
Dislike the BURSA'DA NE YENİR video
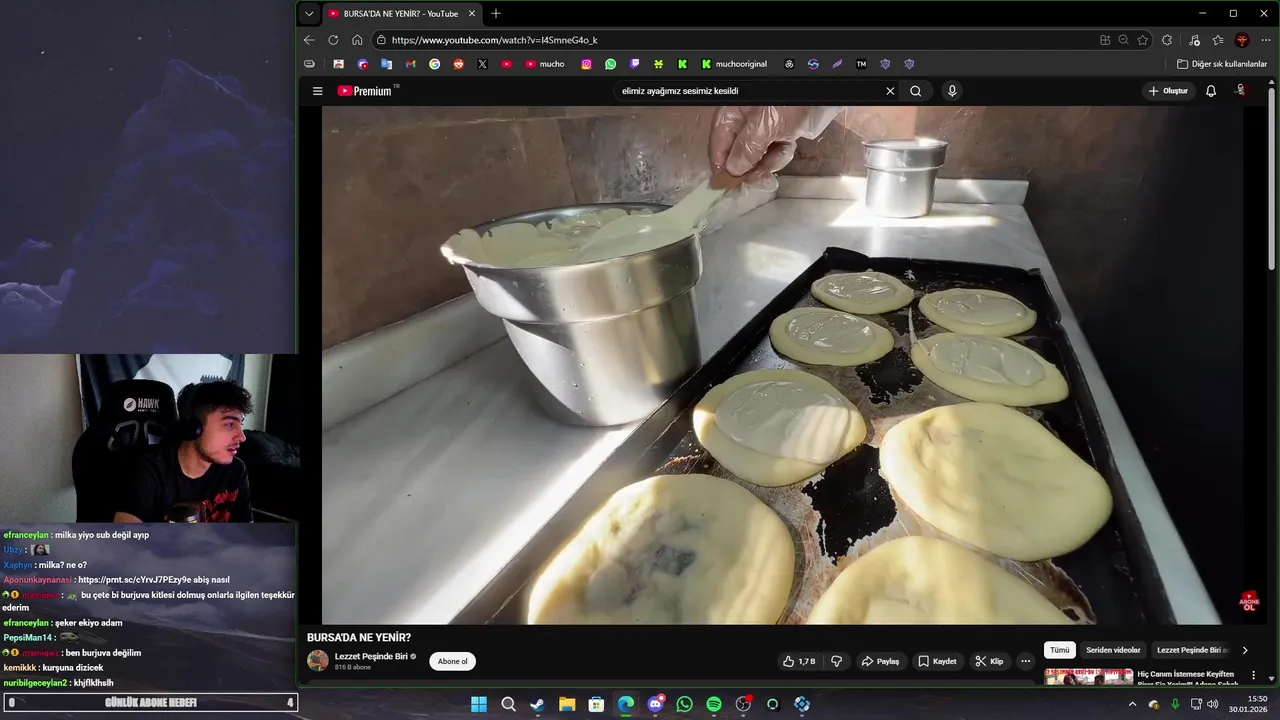837,661
